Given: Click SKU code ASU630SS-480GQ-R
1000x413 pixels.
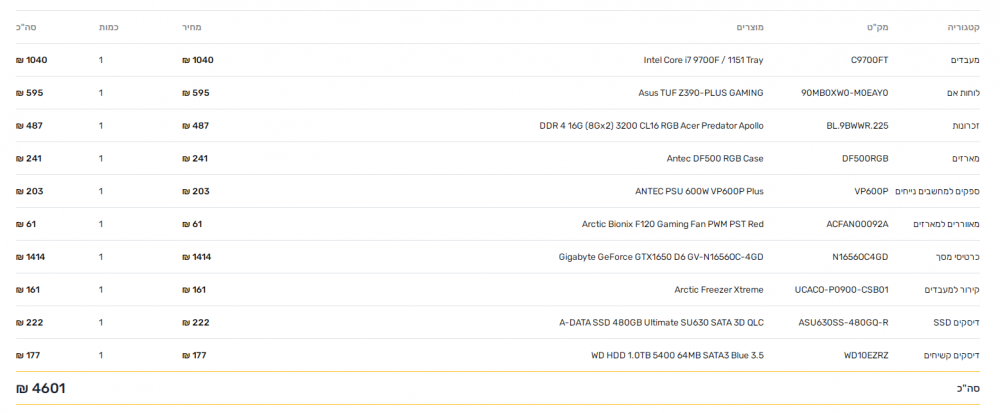Looking at the screenshot, I should click(844, 322).
